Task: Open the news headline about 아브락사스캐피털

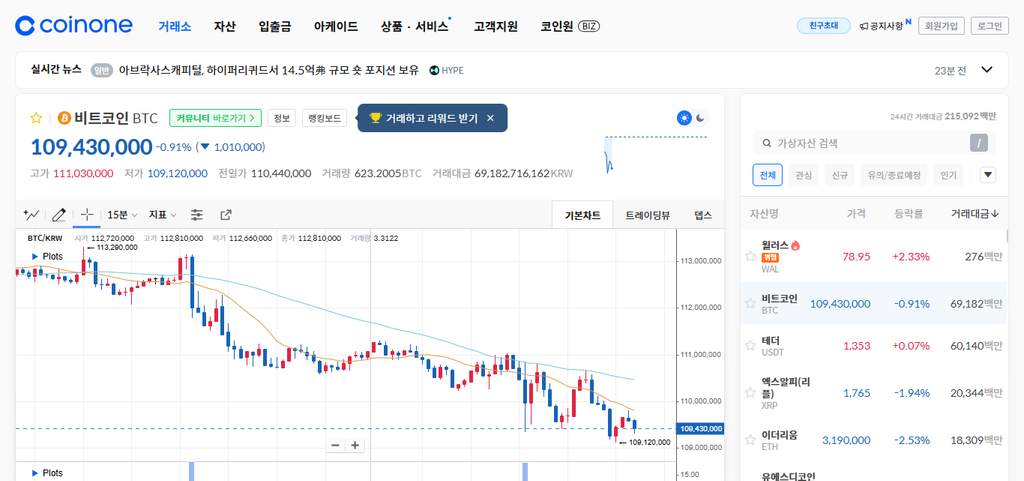Action: (268, 70)
